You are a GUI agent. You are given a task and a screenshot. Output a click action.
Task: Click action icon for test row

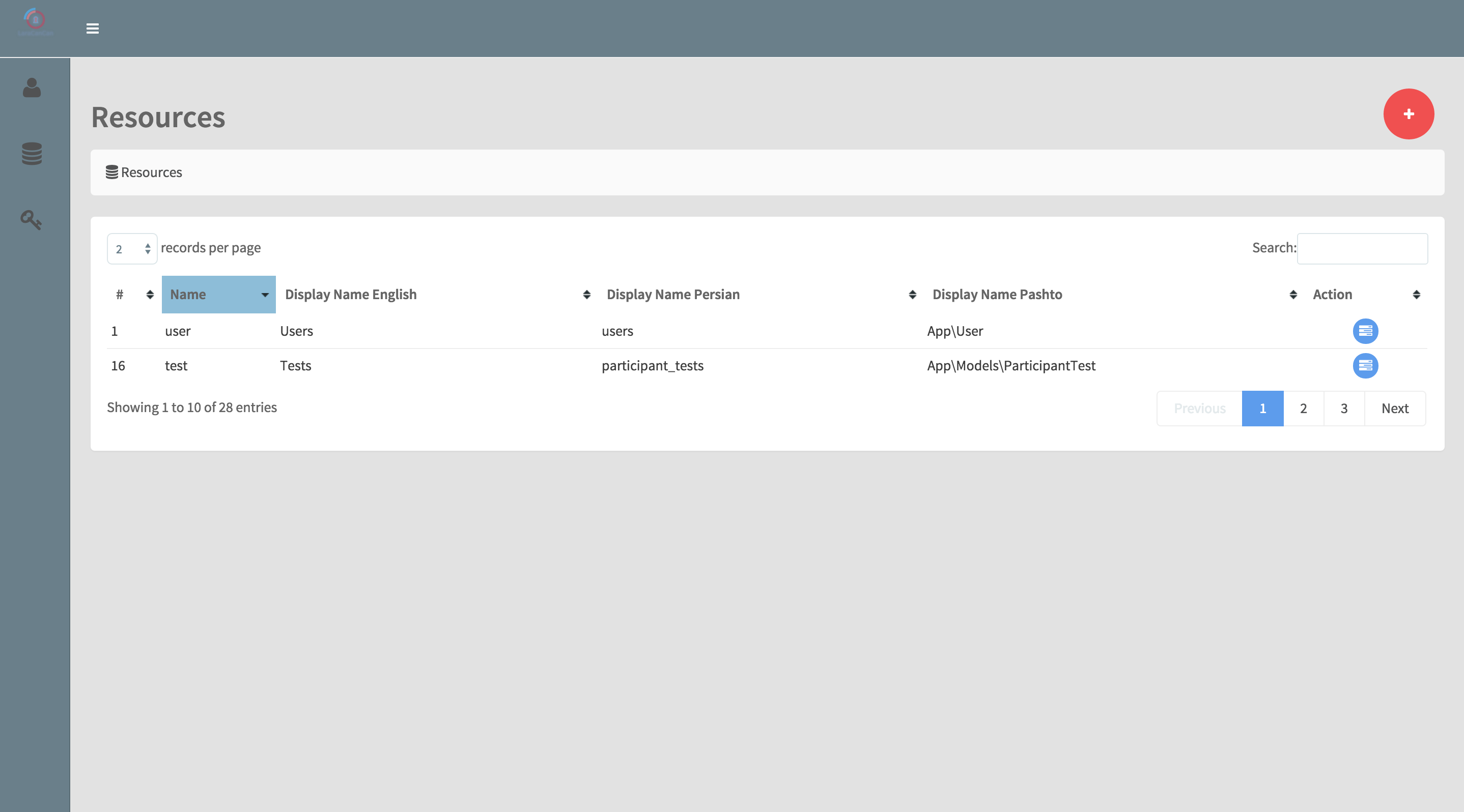(1365, 366)
